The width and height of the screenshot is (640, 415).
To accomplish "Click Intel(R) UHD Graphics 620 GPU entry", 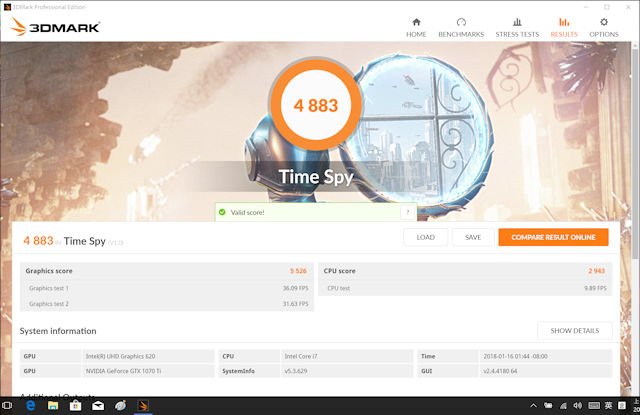I will click(x=120, y=356).
